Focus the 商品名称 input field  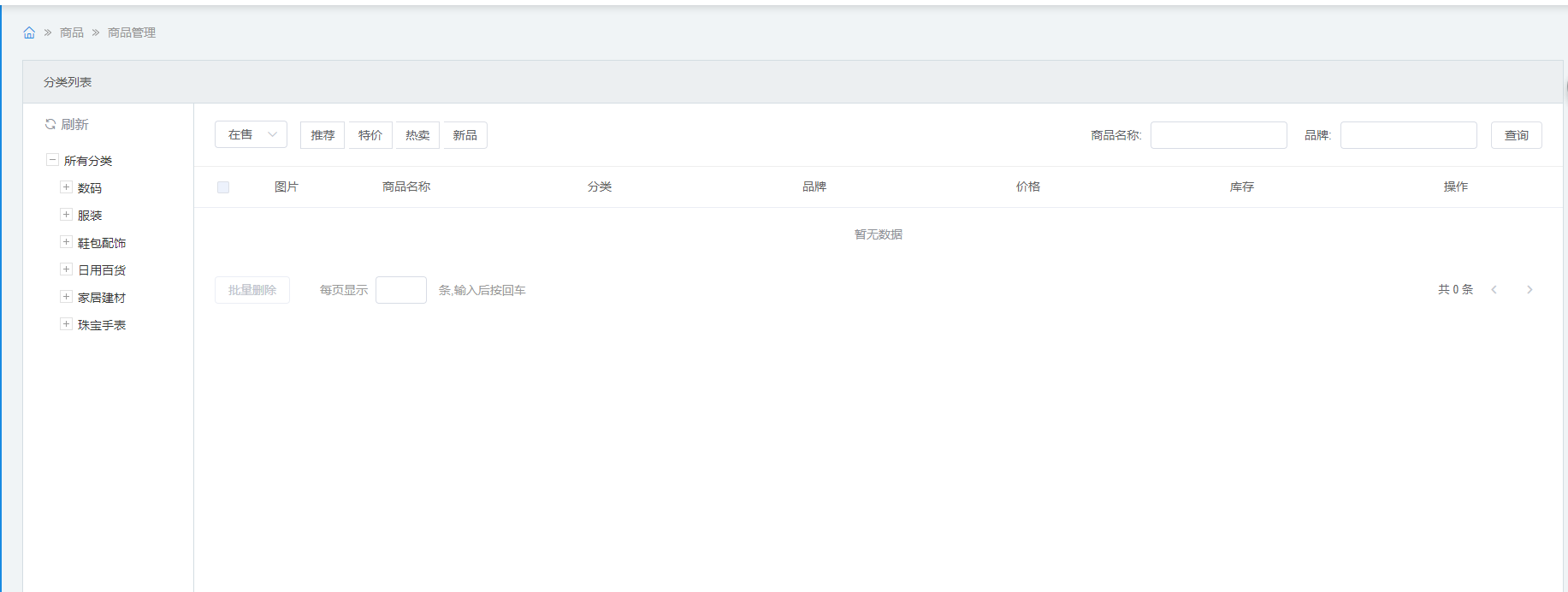tap(1219, 135)
